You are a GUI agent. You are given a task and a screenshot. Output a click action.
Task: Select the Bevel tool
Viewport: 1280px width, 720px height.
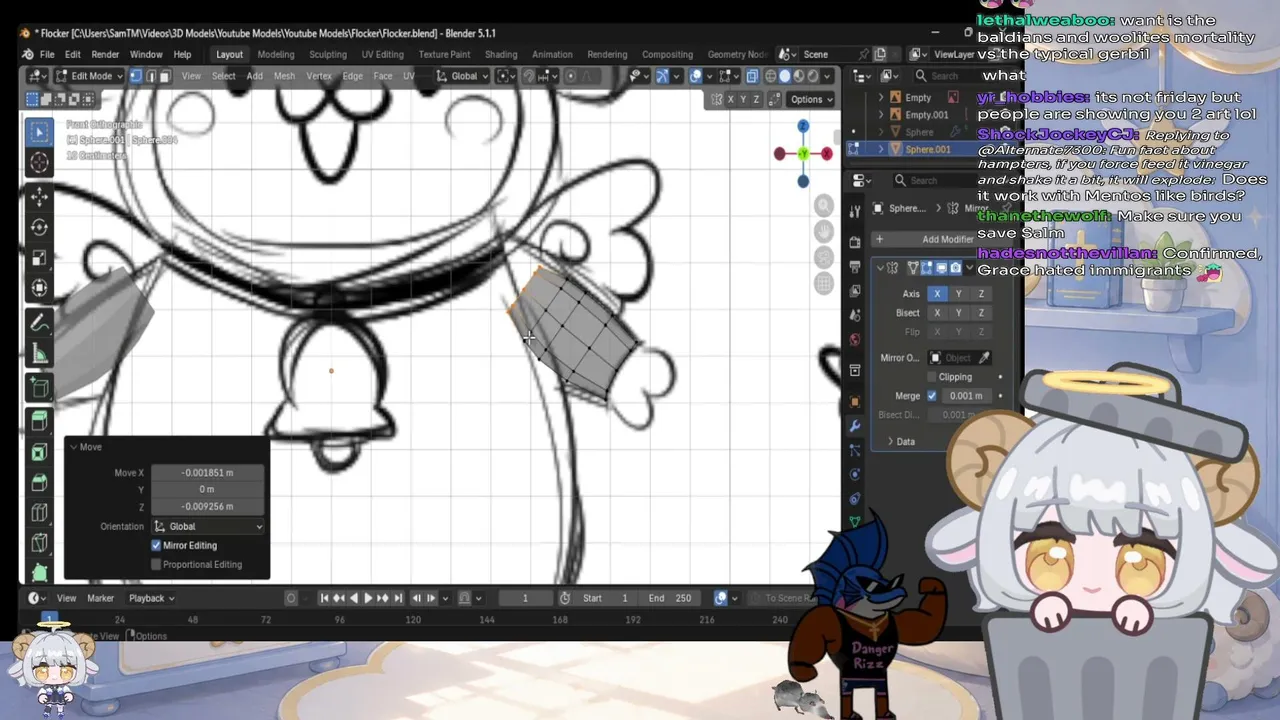coord(40,482)
